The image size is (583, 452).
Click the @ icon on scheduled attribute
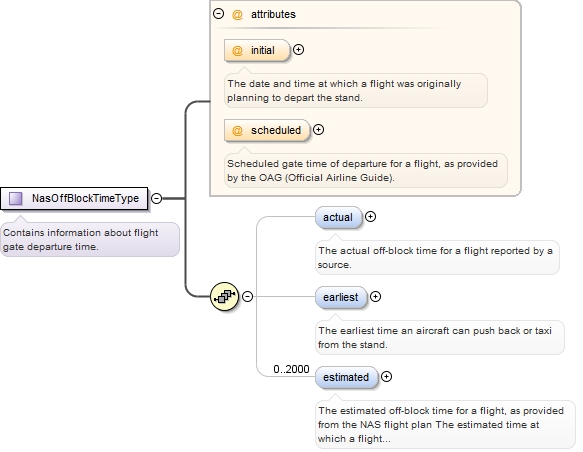tap(237, 130)
